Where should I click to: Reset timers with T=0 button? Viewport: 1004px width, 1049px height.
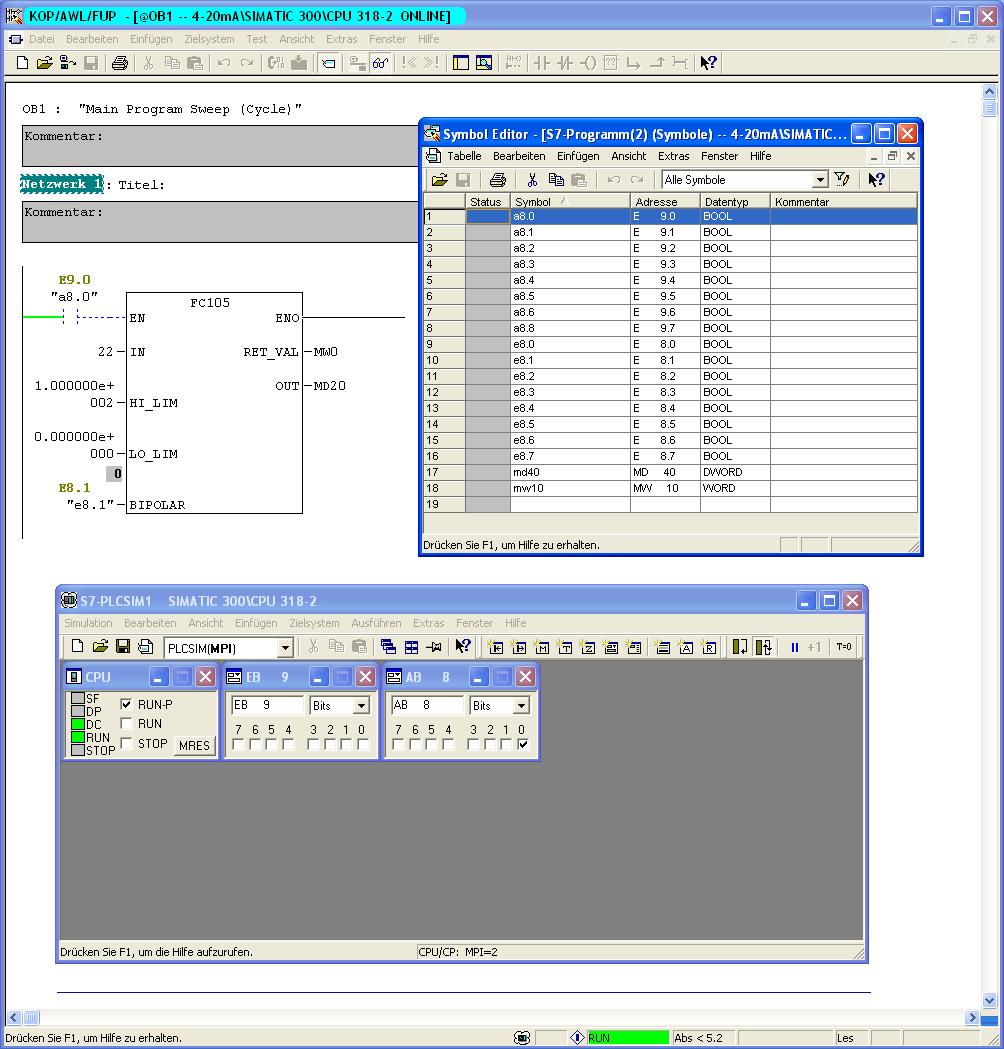click(x=844, y=647)
